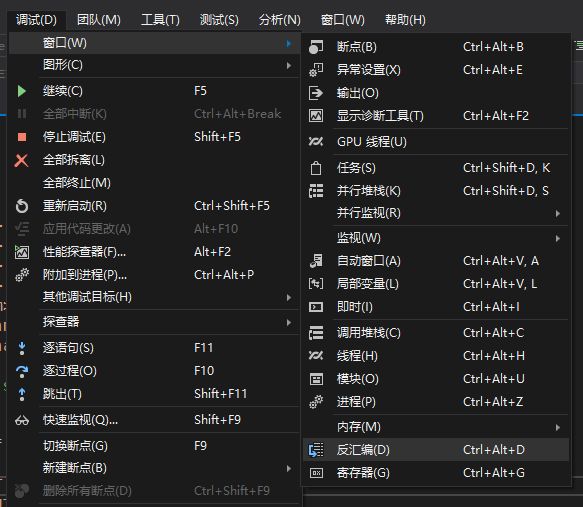Click the Modules window icon

316,379
